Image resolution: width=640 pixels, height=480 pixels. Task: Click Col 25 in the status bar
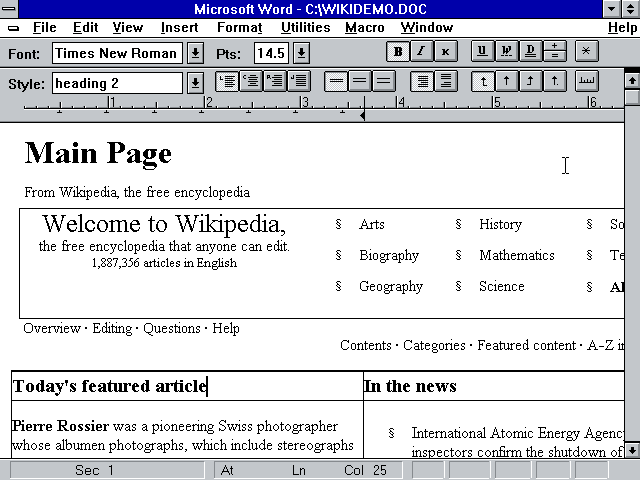tap(365, 470)
